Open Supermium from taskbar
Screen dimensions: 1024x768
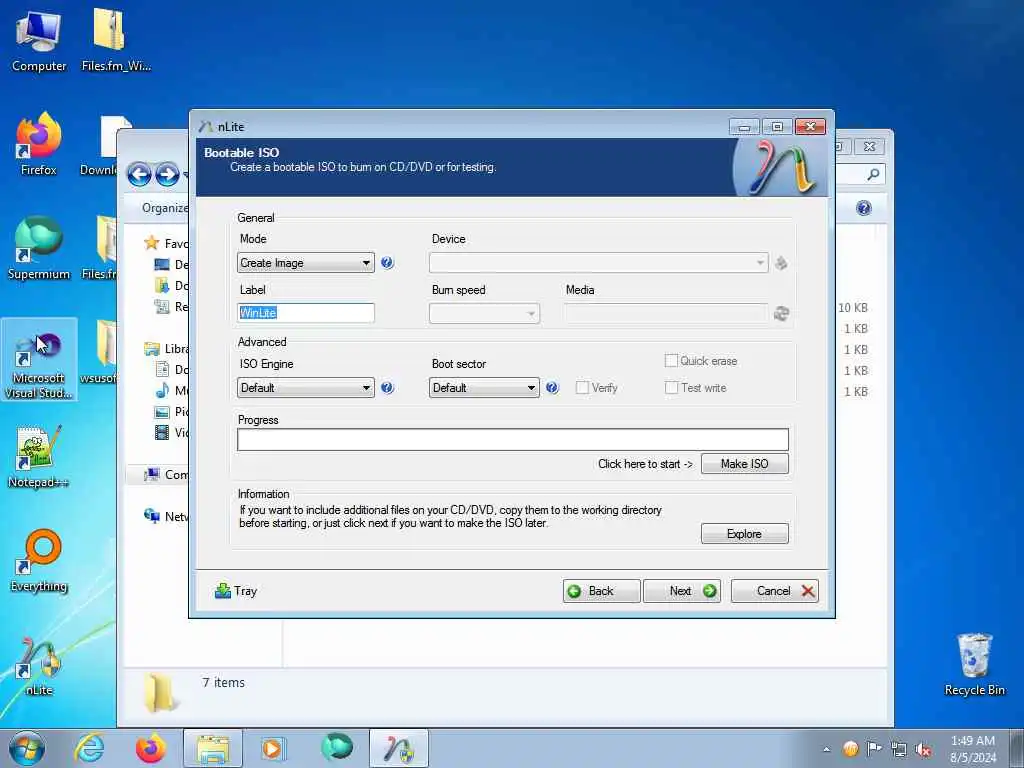point(337,748)
